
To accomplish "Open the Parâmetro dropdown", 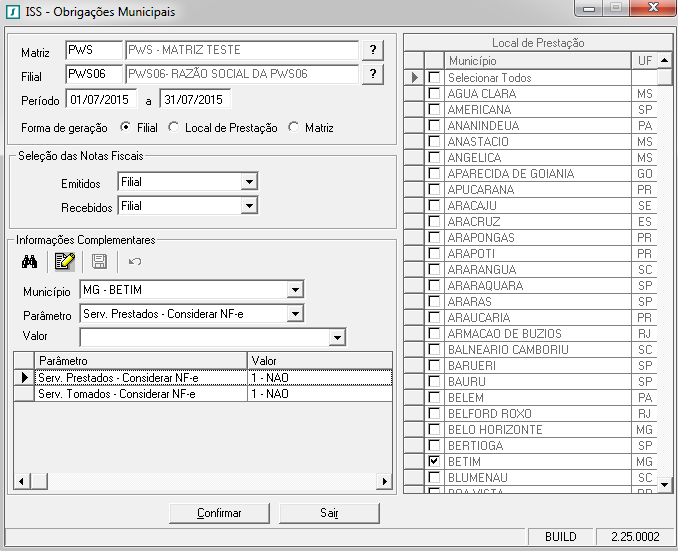I will pos(295,314).
